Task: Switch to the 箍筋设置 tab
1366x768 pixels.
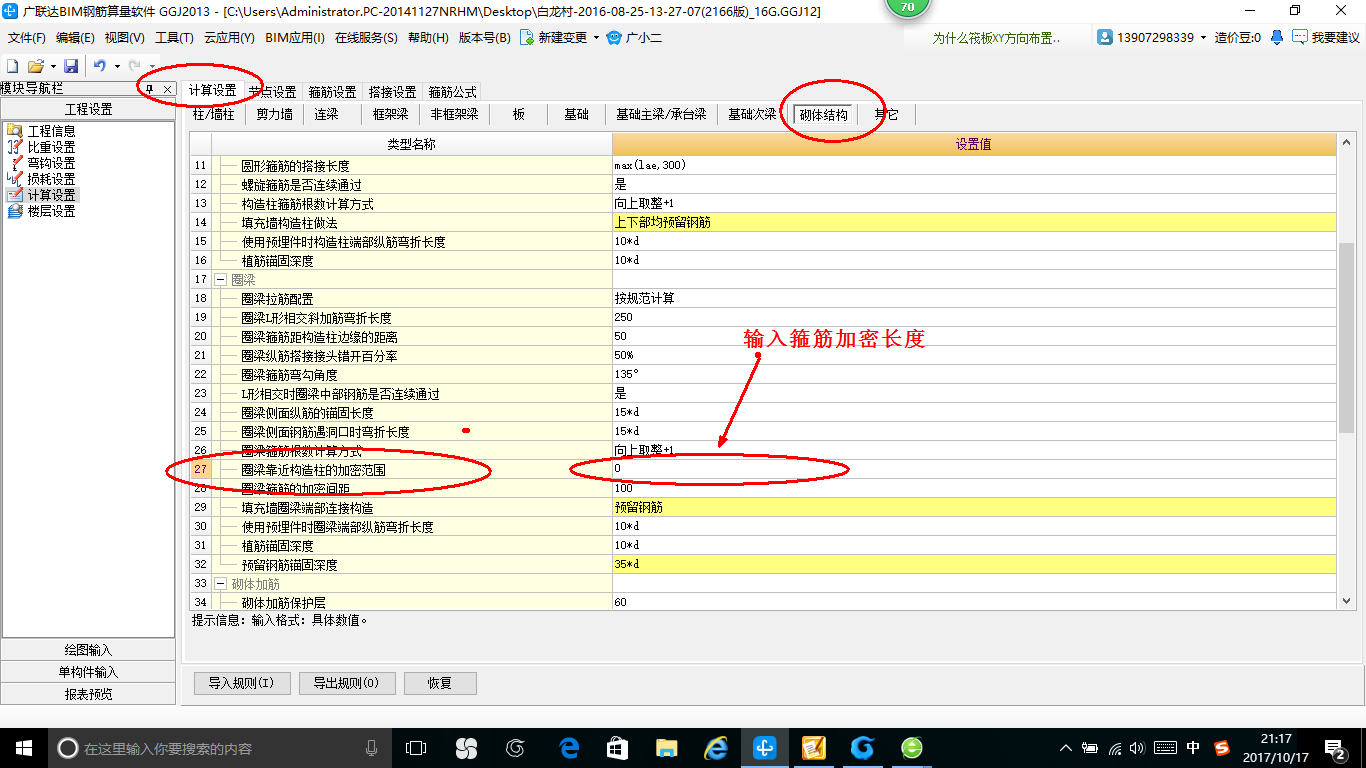Action: point(332,91)
